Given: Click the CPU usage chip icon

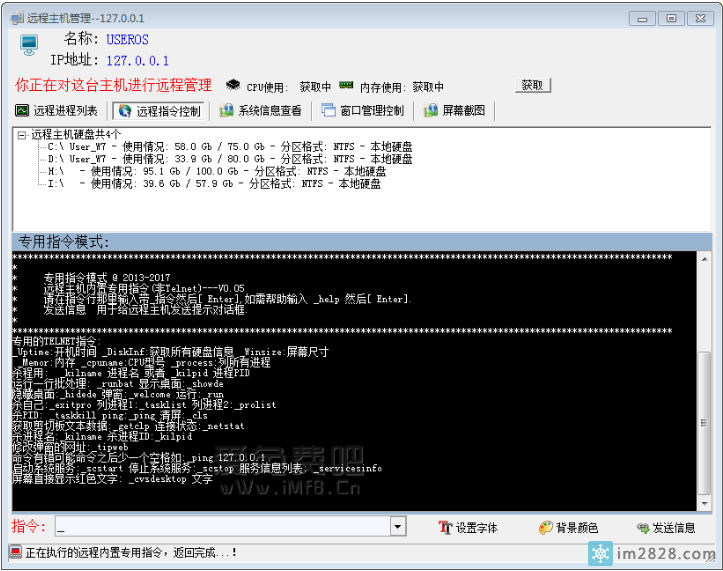Looking at the screenshot, I should pos(233,86).
